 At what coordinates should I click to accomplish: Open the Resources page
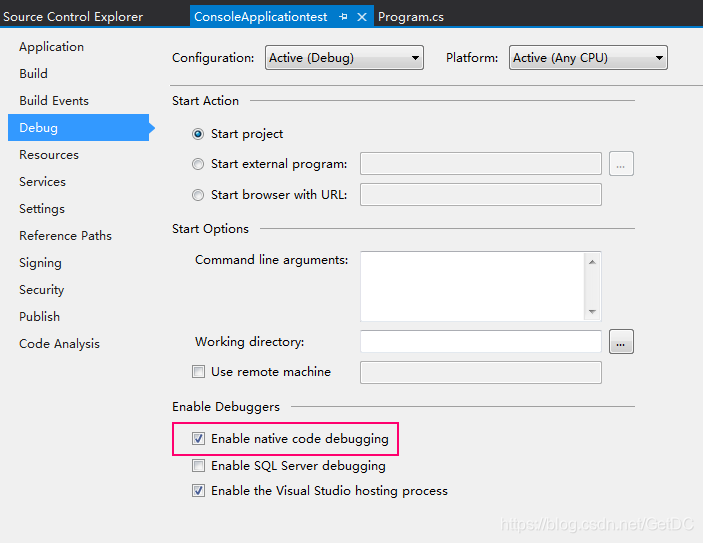click(49, 155)
